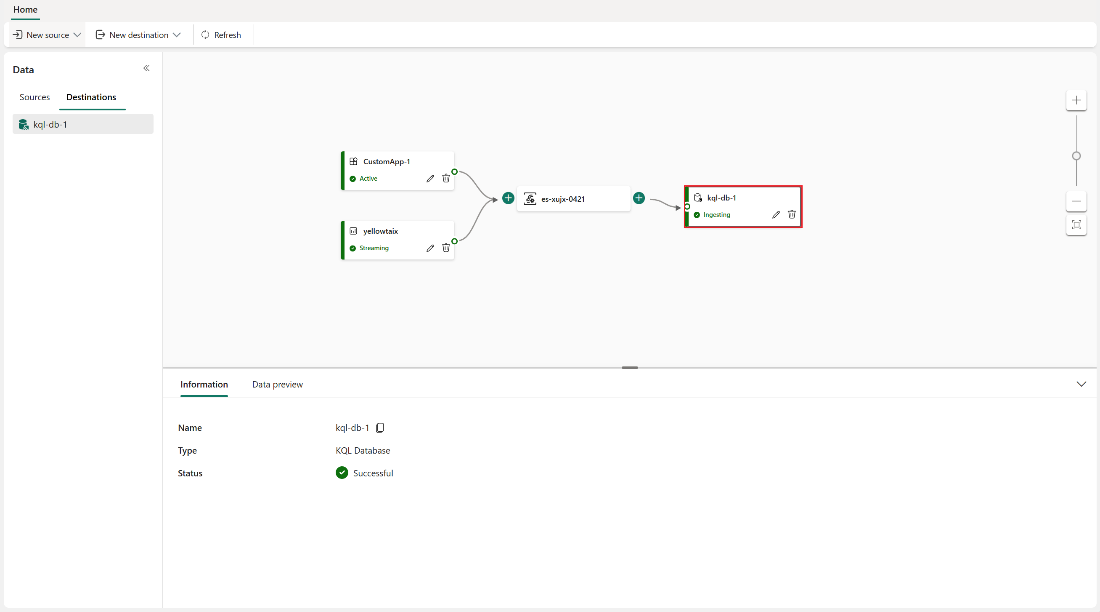Click the zoom out minus button
1100x612 pixels.
(1076, 201)
